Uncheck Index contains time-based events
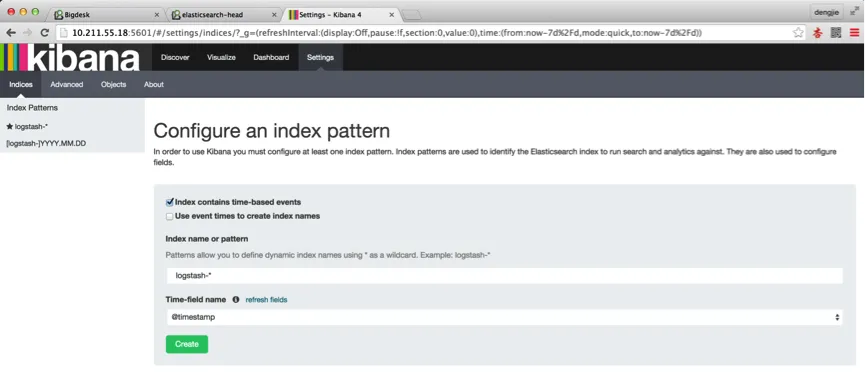This screenshot has width=865, height=376. (x=169, y=202)
